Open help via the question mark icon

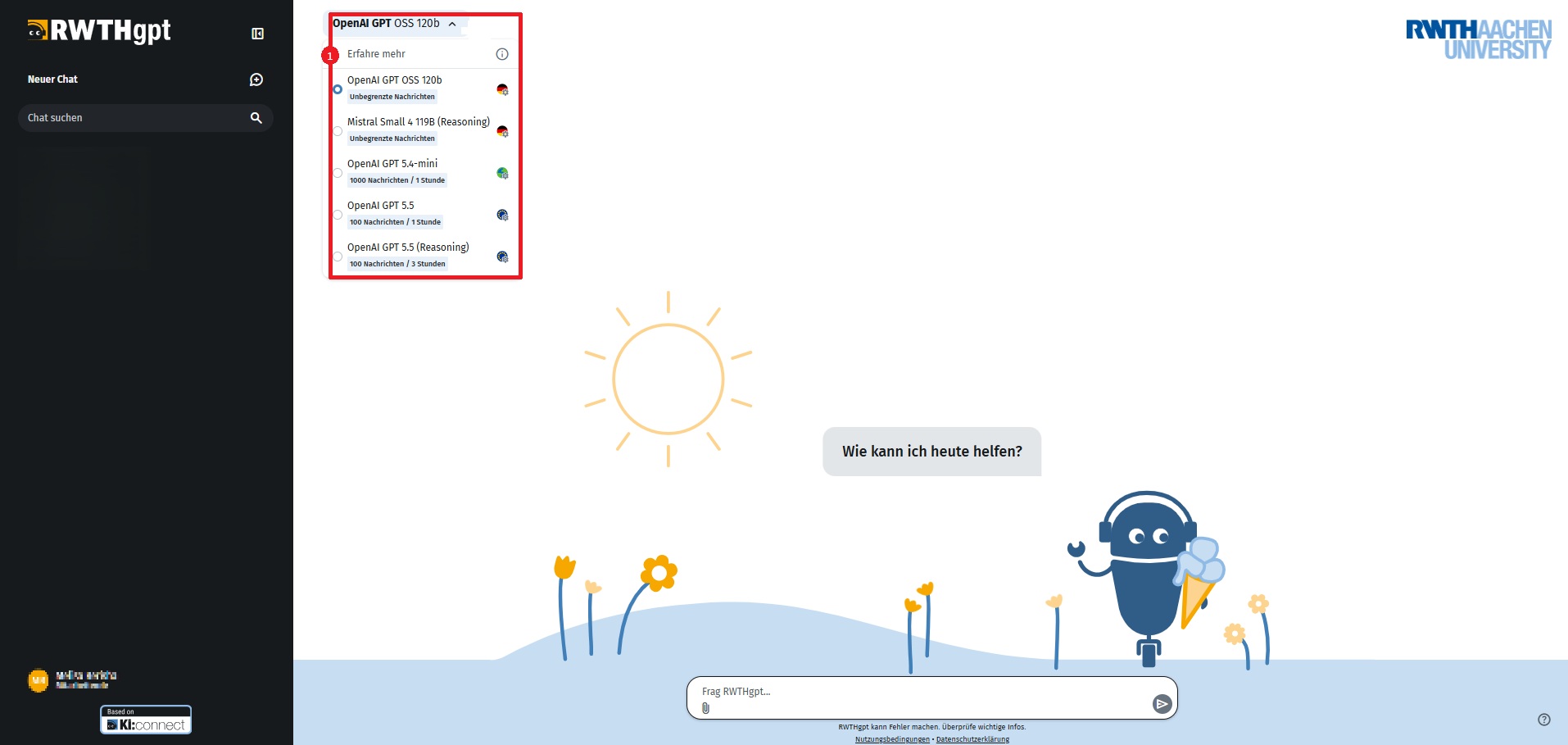click(x=1544, y=720)
